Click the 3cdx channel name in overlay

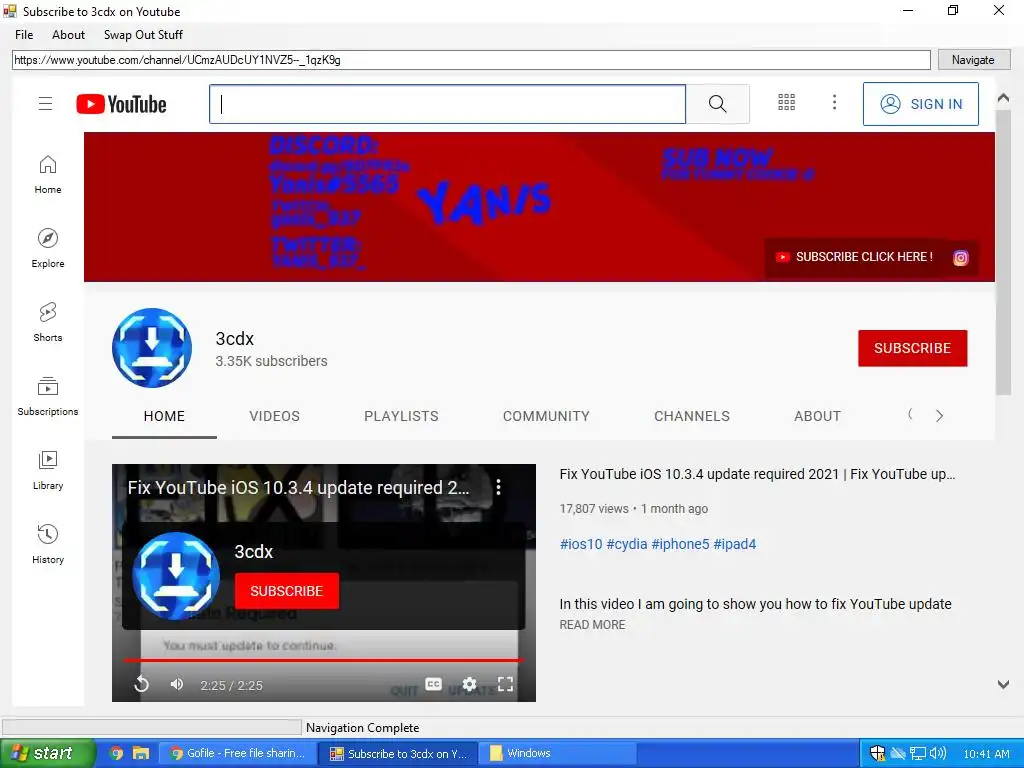point(253,552)
